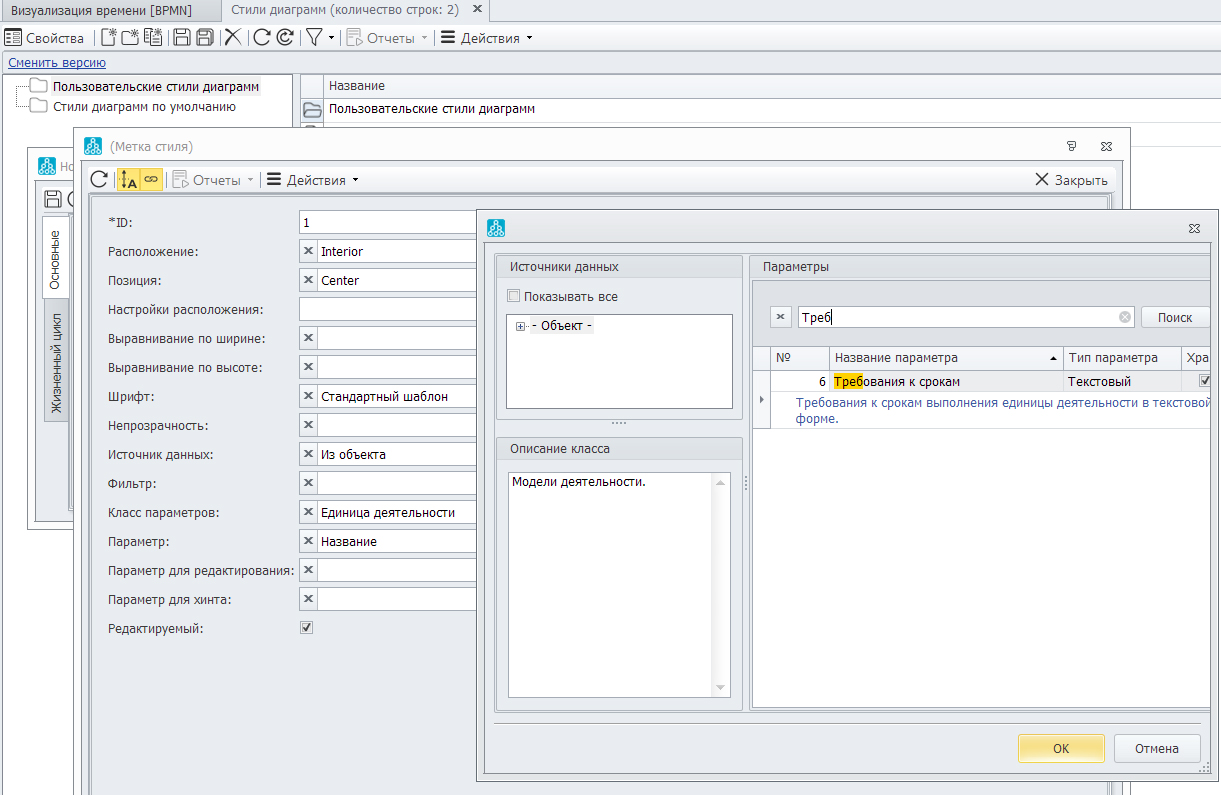Click the 'Сменить версию' link
Viewport: 1221px width, 795px height.
(57, 63)
